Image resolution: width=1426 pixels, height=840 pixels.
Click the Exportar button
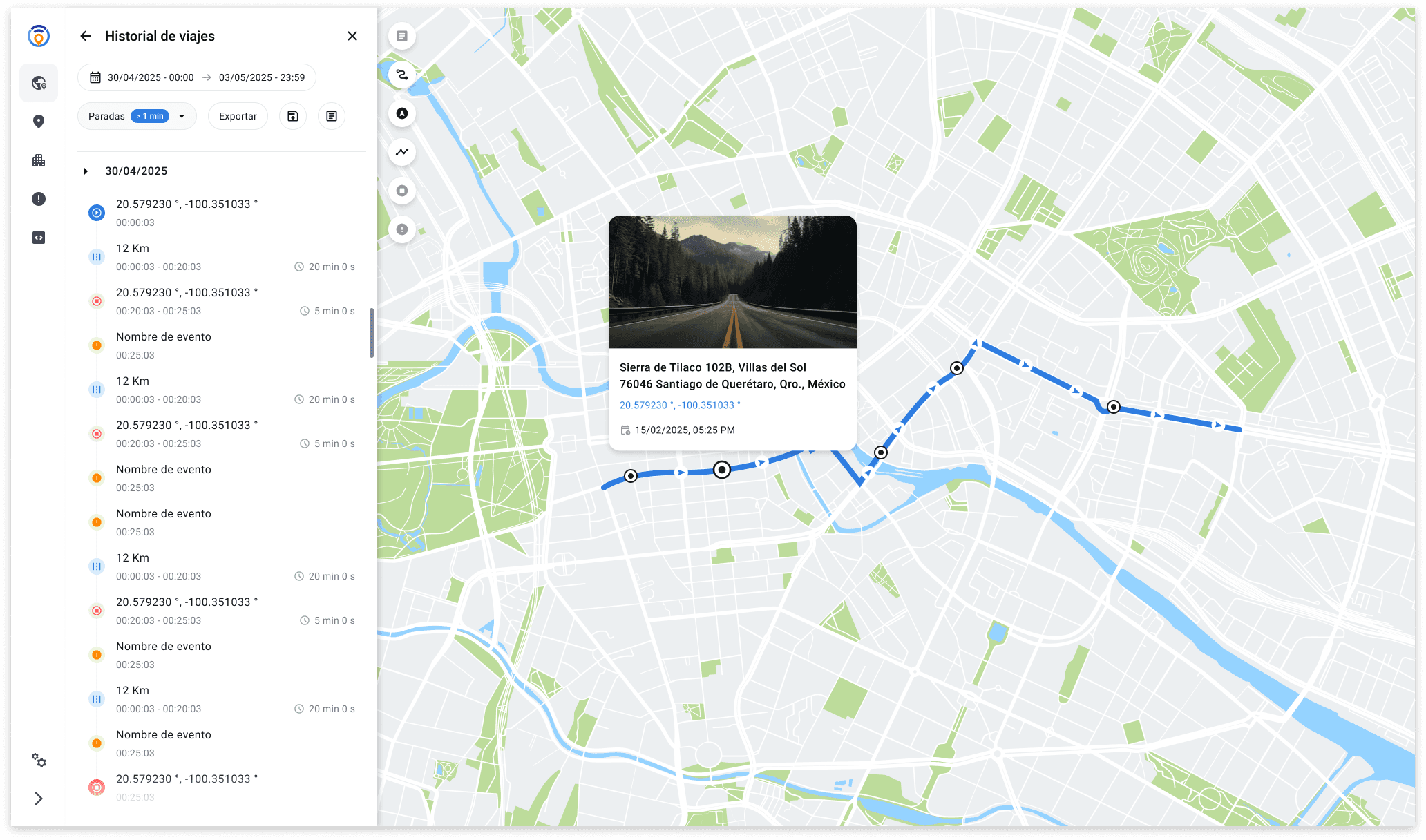[x=238, y=116]
